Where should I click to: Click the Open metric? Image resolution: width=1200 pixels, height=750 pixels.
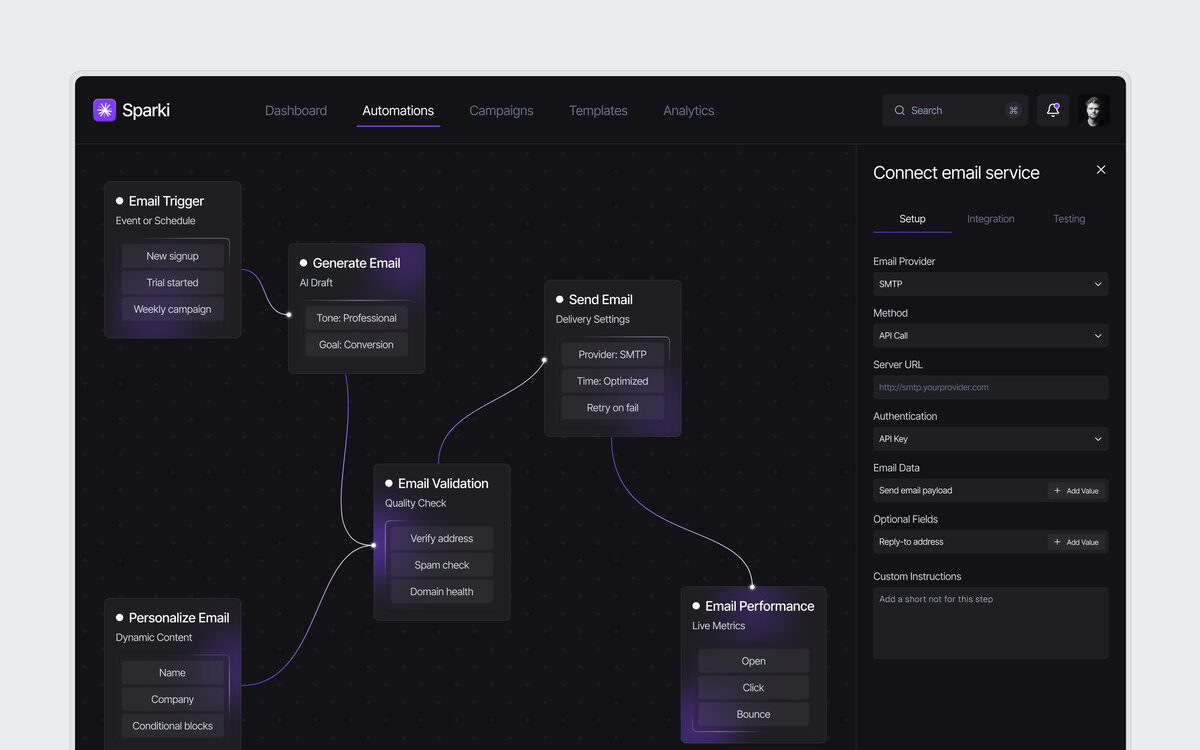753,661
